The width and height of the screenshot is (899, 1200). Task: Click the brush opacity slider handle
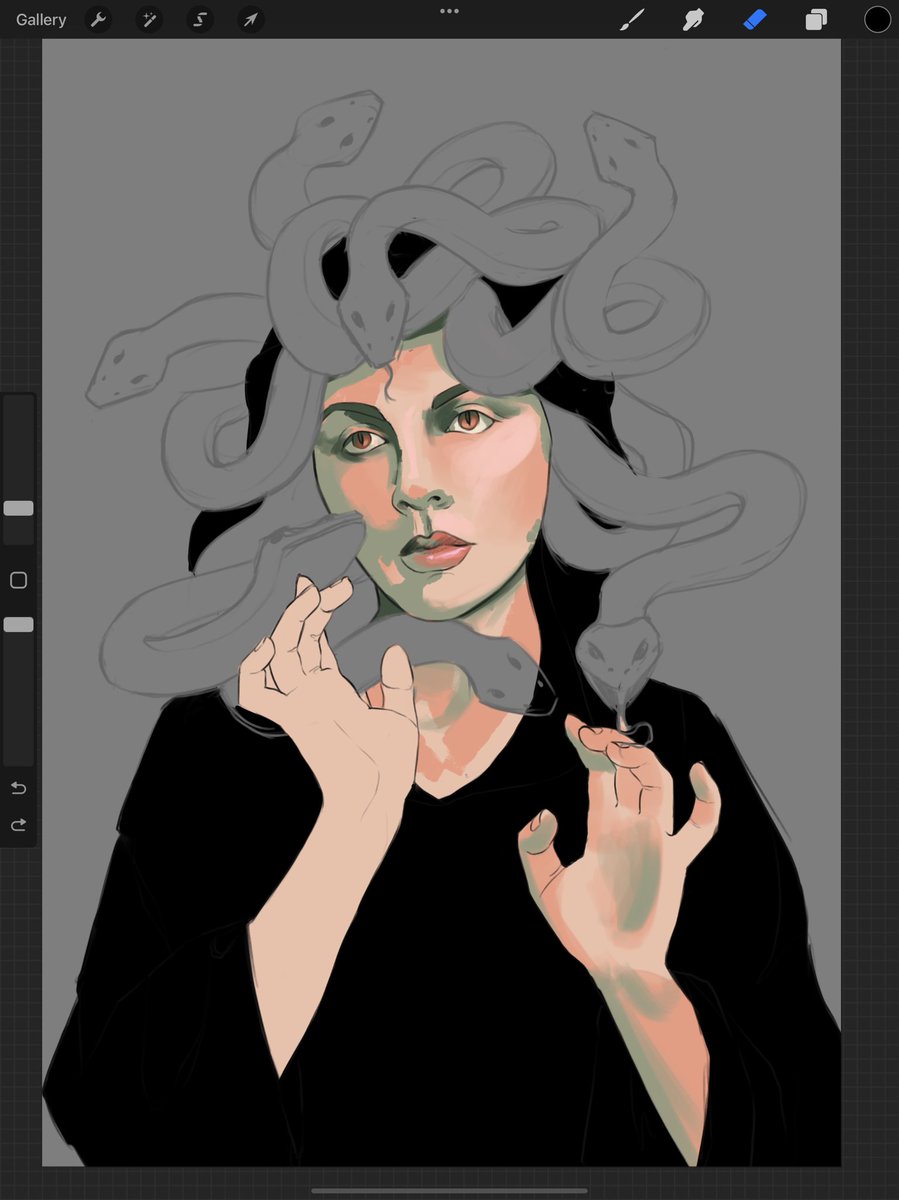click(x=18, y=624)
